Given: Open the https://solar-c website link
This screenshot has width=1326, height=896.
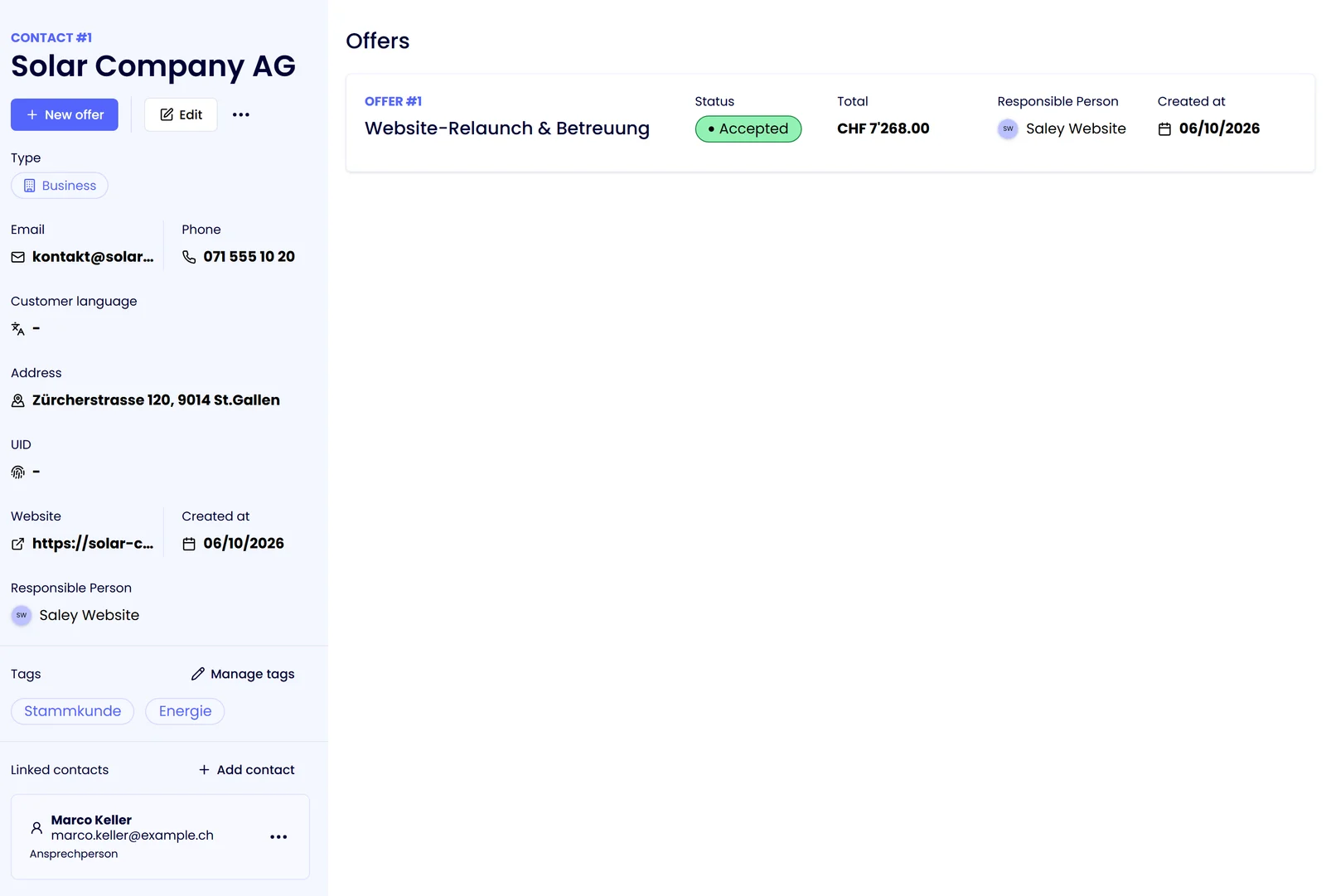Looking at the screenshot, I should [93, 544].
